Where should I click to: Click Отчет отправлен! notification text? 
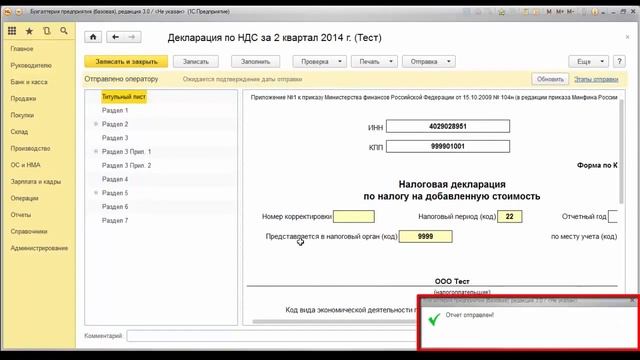coord(470,315)
